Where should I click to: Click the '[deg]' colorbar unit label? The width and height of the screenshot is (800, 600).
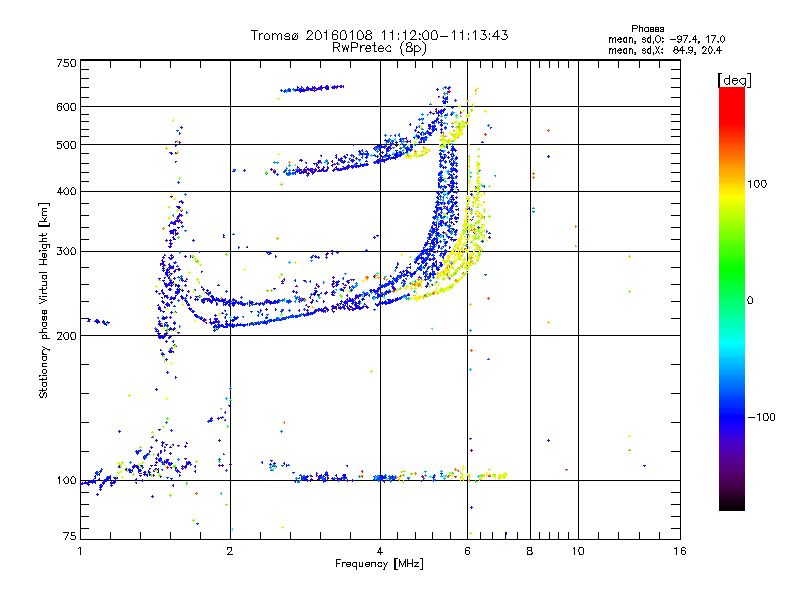[734, 80]
